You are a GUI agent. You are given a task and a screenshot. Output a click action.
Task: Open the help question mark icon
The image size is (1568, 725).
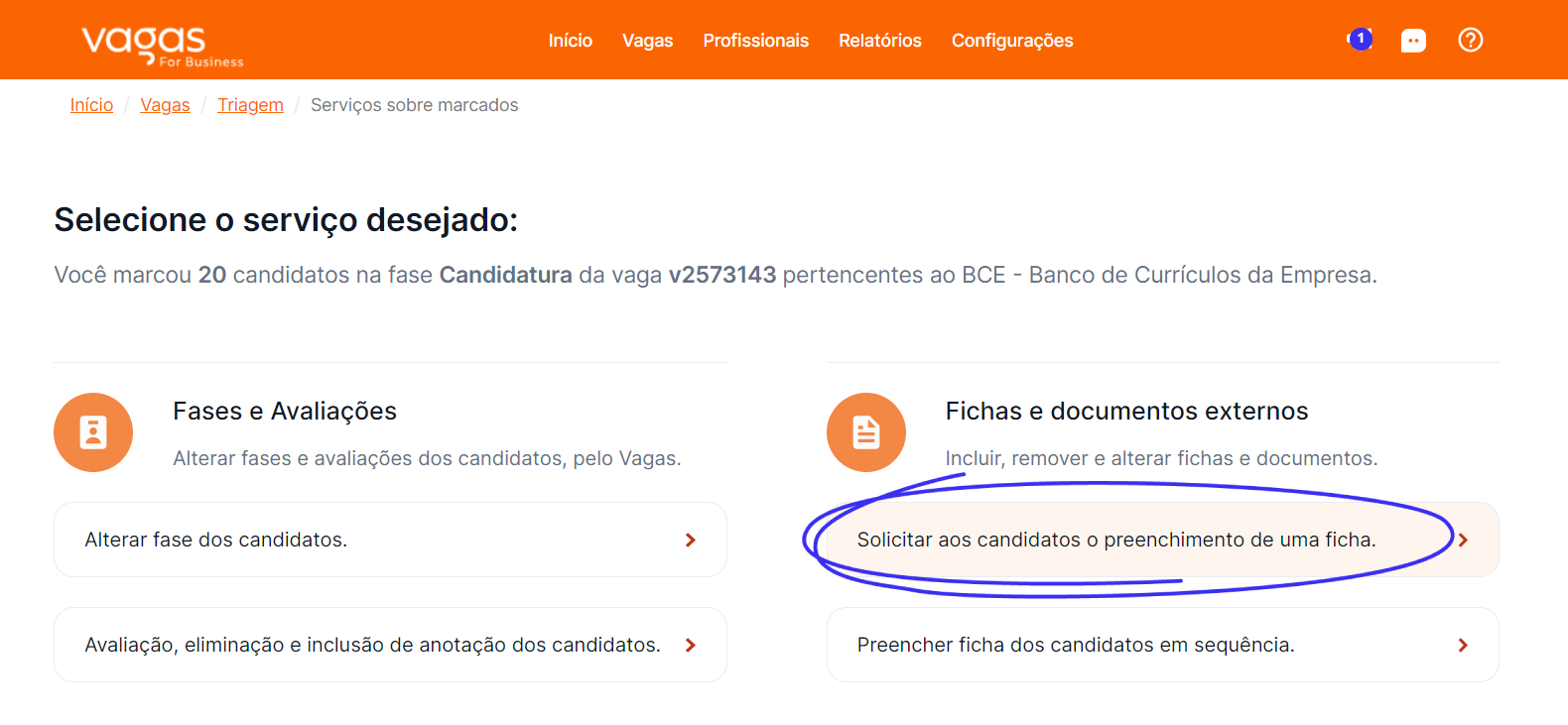click(1471, 40)
